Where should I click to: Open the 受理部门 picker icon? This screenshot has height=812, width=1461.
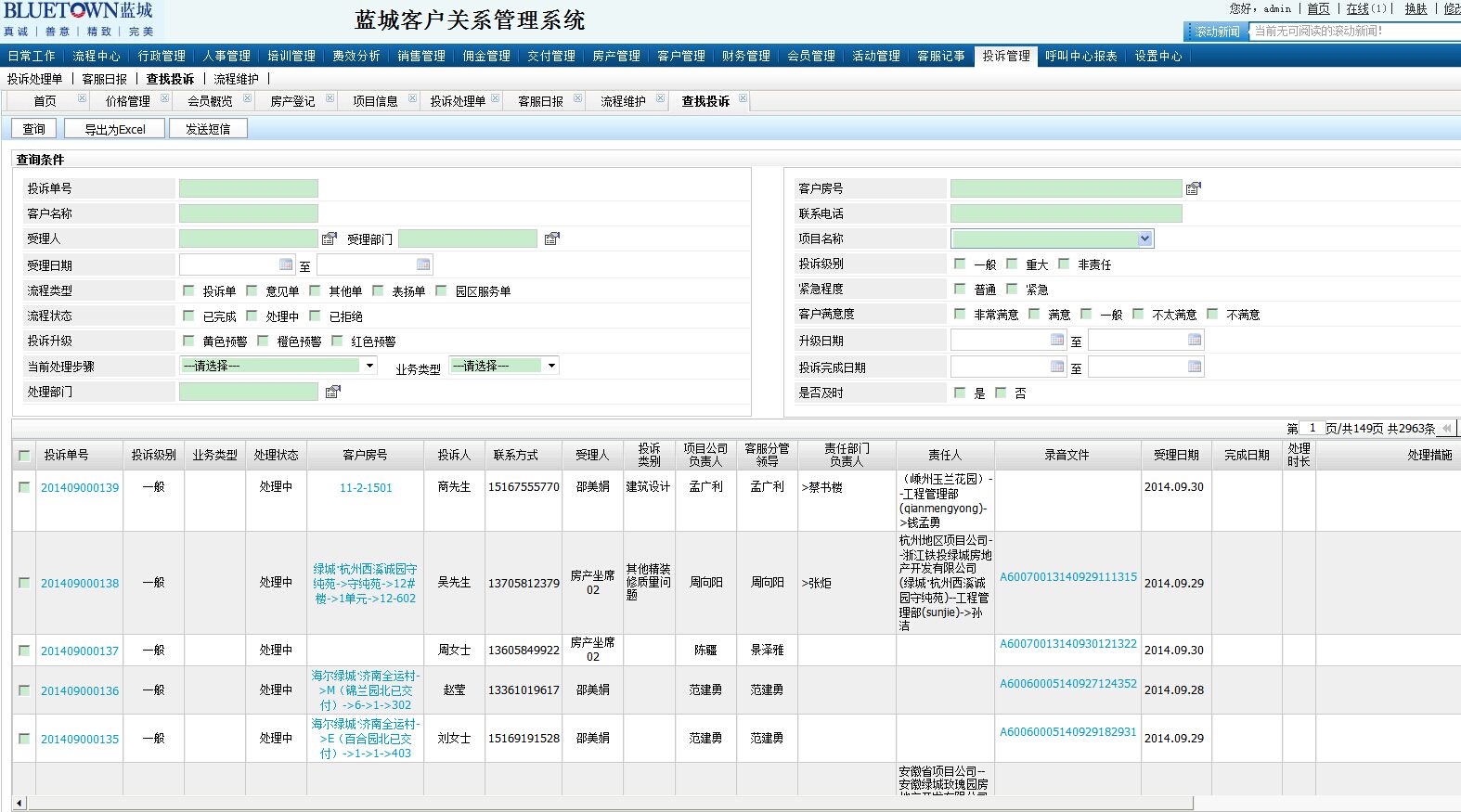[x=551, y=238]
